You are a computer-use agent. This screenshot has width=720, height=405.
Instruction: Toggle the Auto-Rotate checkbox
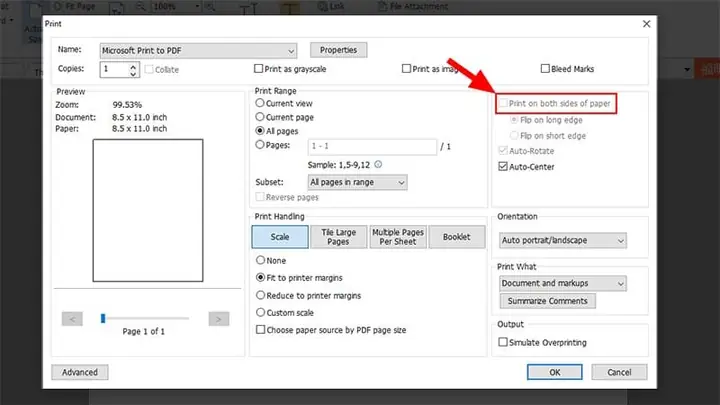[503, 151]
